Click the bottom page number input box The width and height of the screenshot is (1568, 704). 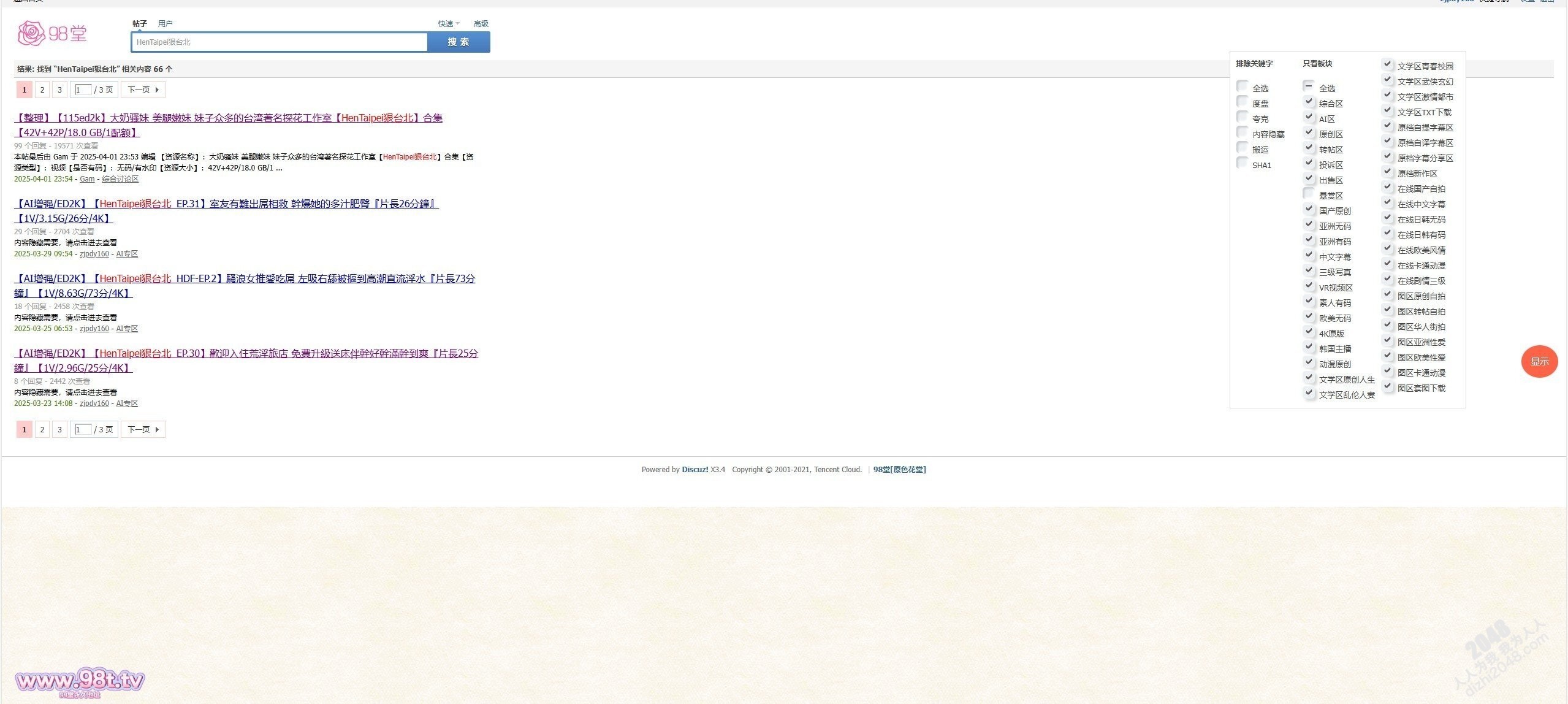[x=83, y=429]
